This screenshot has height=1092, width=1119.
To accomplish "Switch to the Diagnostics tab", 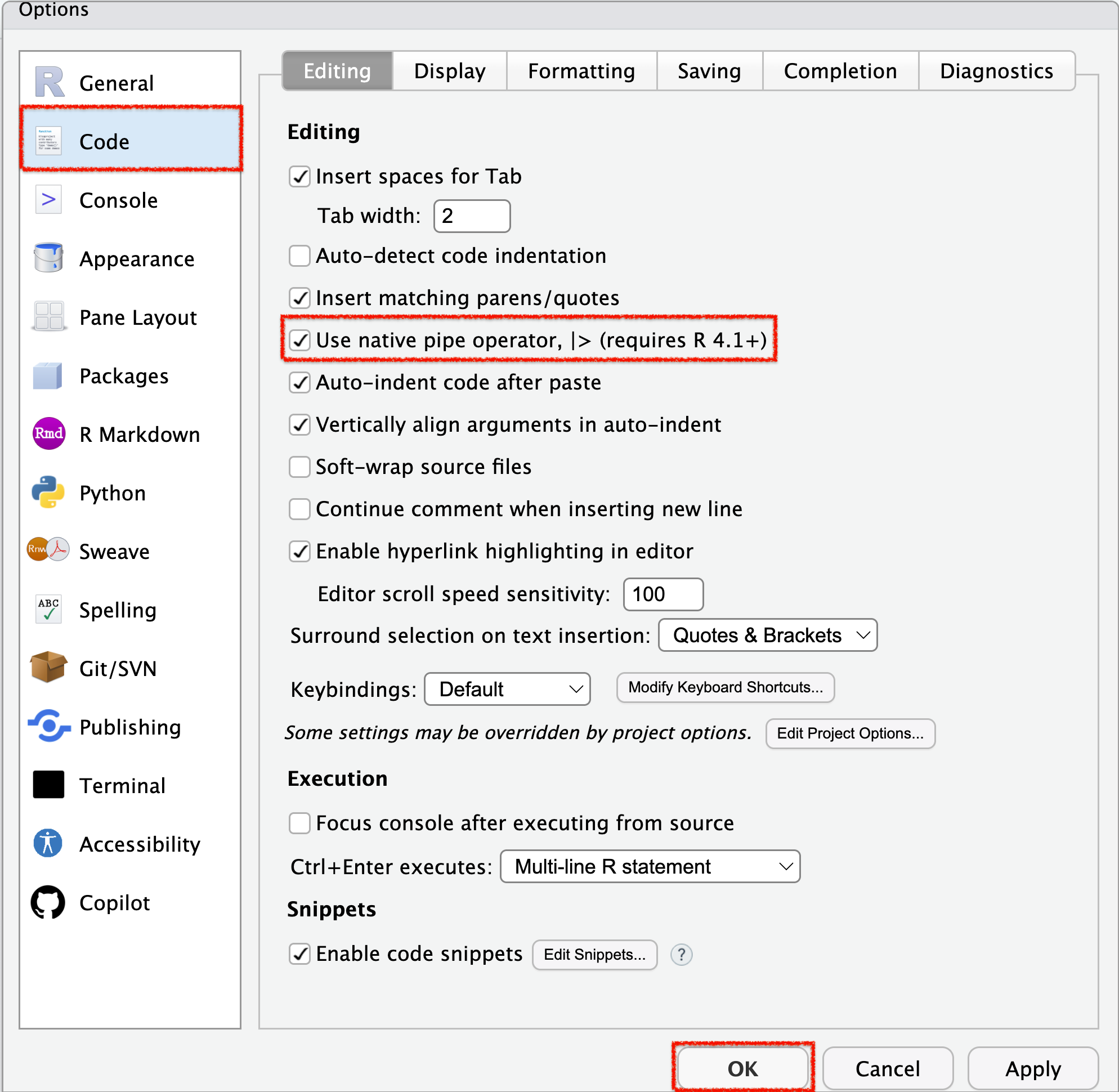I will [996, 71].
